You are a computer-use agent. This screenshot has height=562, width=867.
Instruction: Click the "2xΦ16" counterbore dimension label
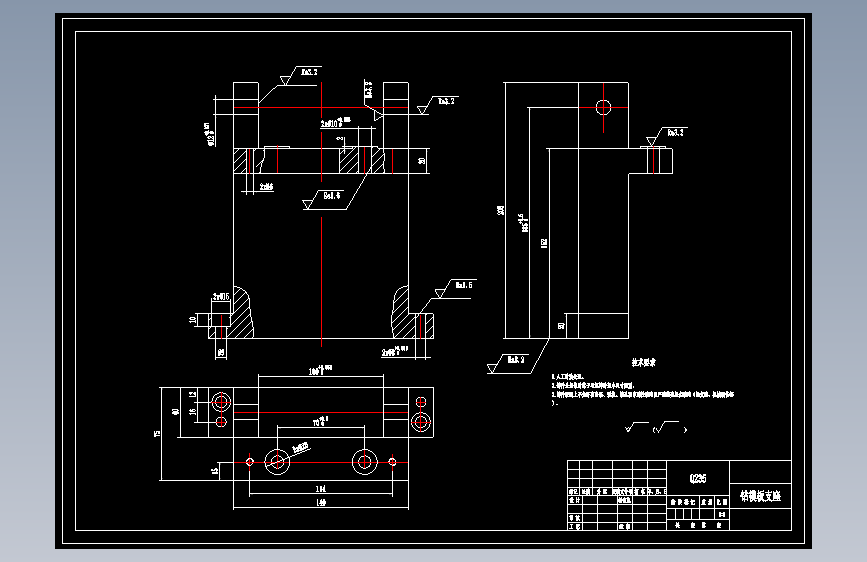(221, 297)
